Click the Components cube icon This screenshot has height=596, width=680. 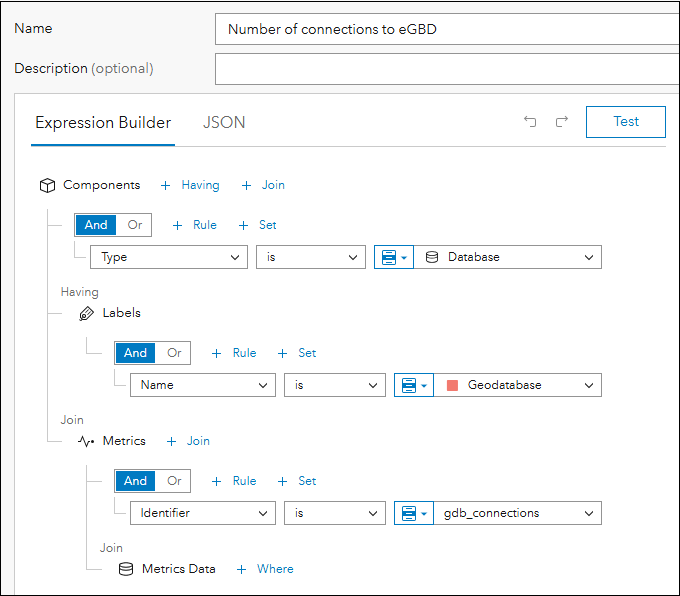pos(46,185)
